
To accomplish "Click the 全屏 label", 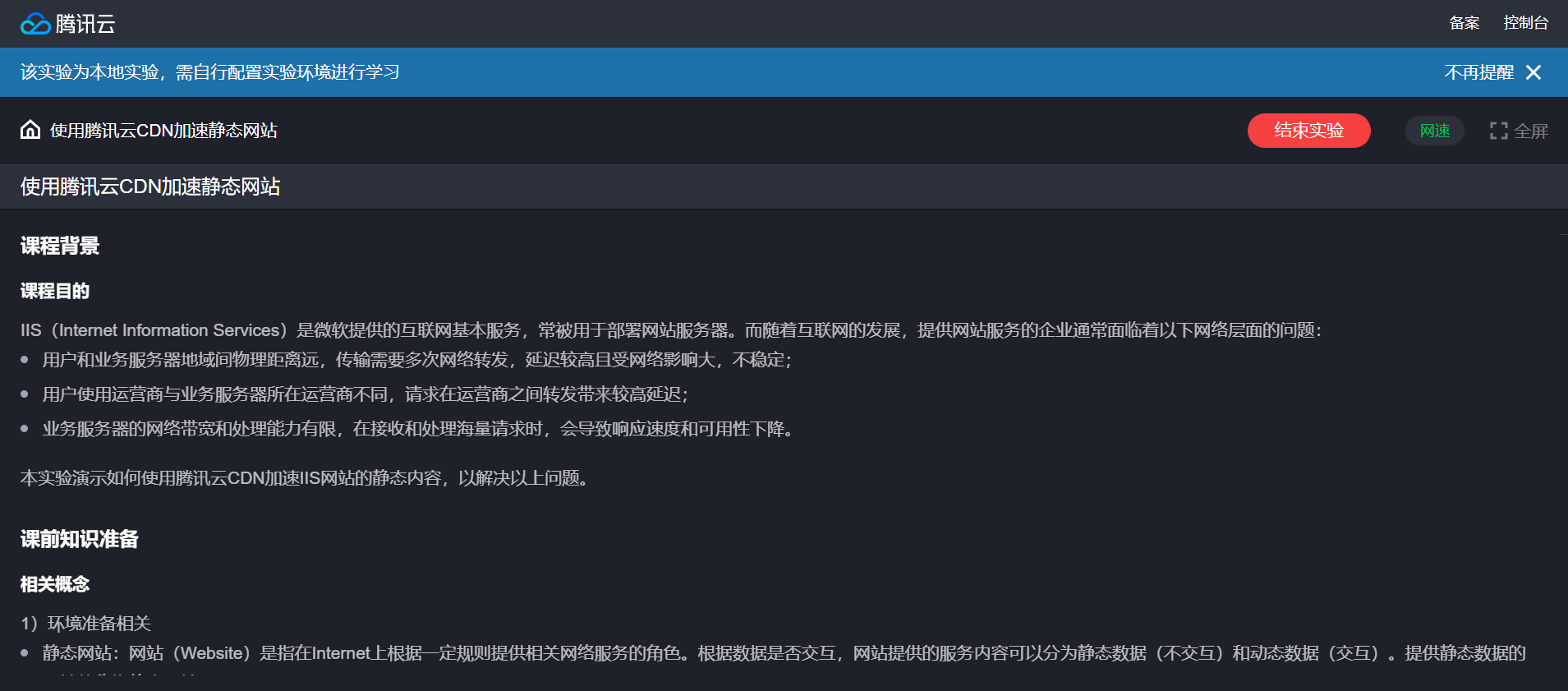I will (1530, 131).
